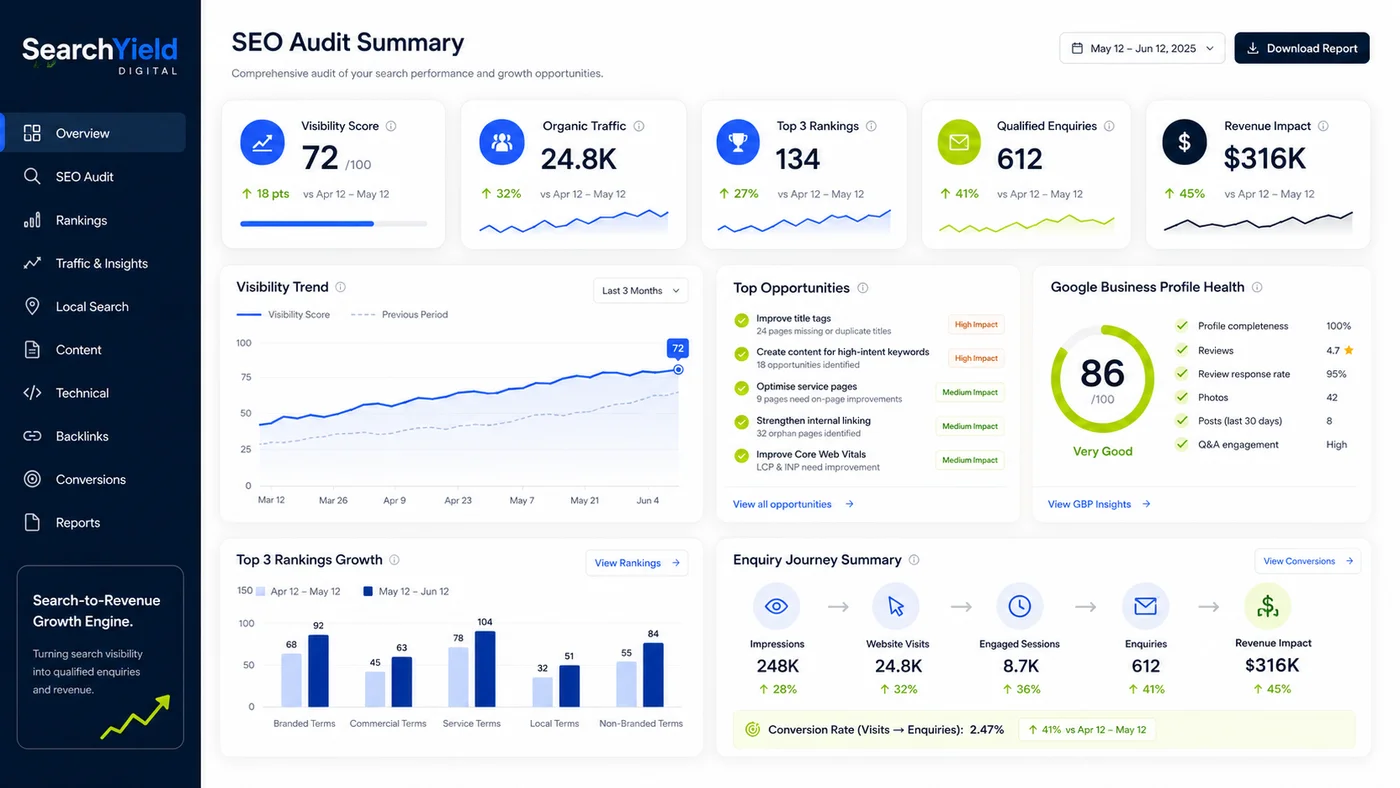Viewport: 1400px width, 788px height.
Task: Click the Download Report button
Action: pyautogui.click(x=1302, y=48)
